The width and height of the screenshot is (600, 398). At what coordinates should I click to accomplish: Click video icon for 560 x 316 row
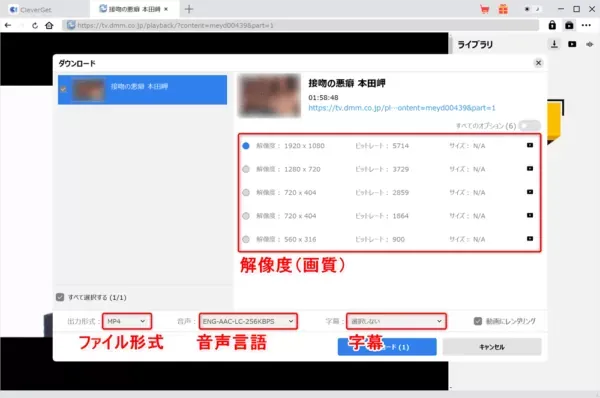(530, 238)
